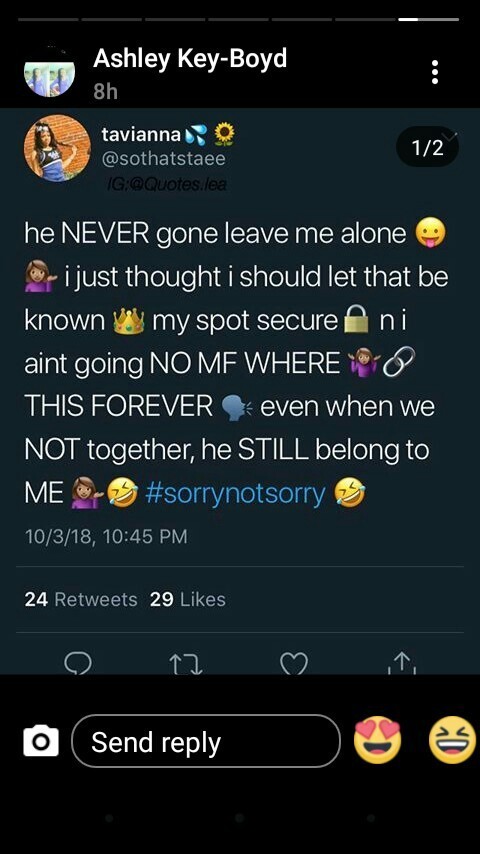Select the last story progress bar segment
480x854 pixels.
pyautogui.click(x=429, y=19)
